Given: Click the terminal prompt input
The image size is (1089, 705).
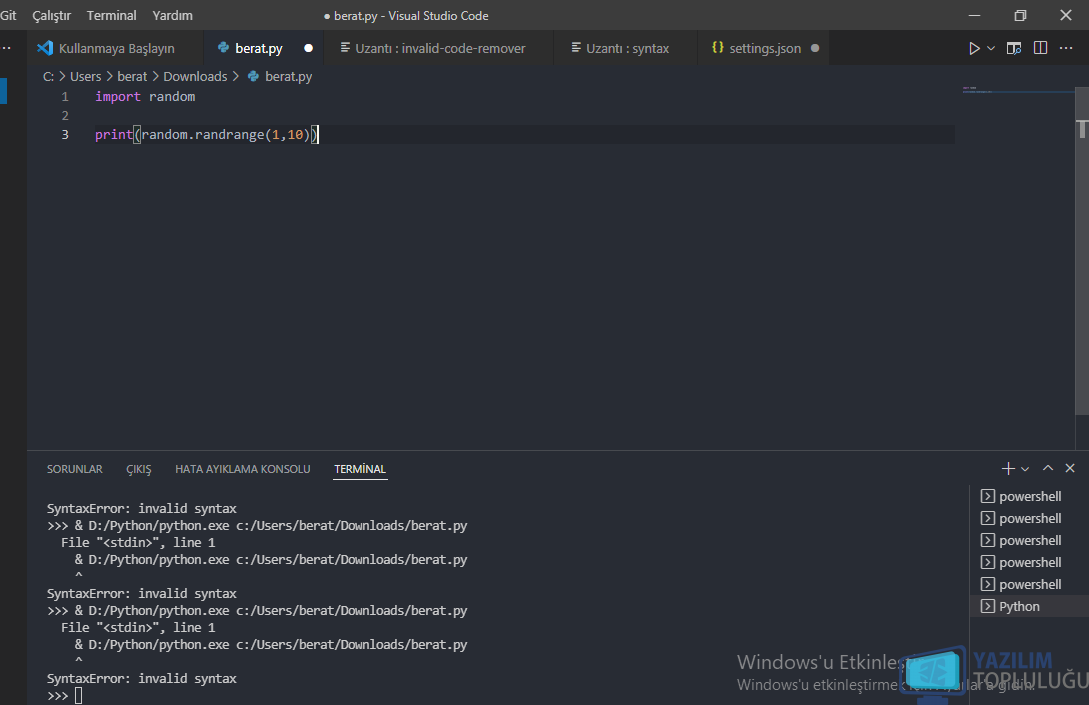Looking at the screenshot, I should point(78,695).
